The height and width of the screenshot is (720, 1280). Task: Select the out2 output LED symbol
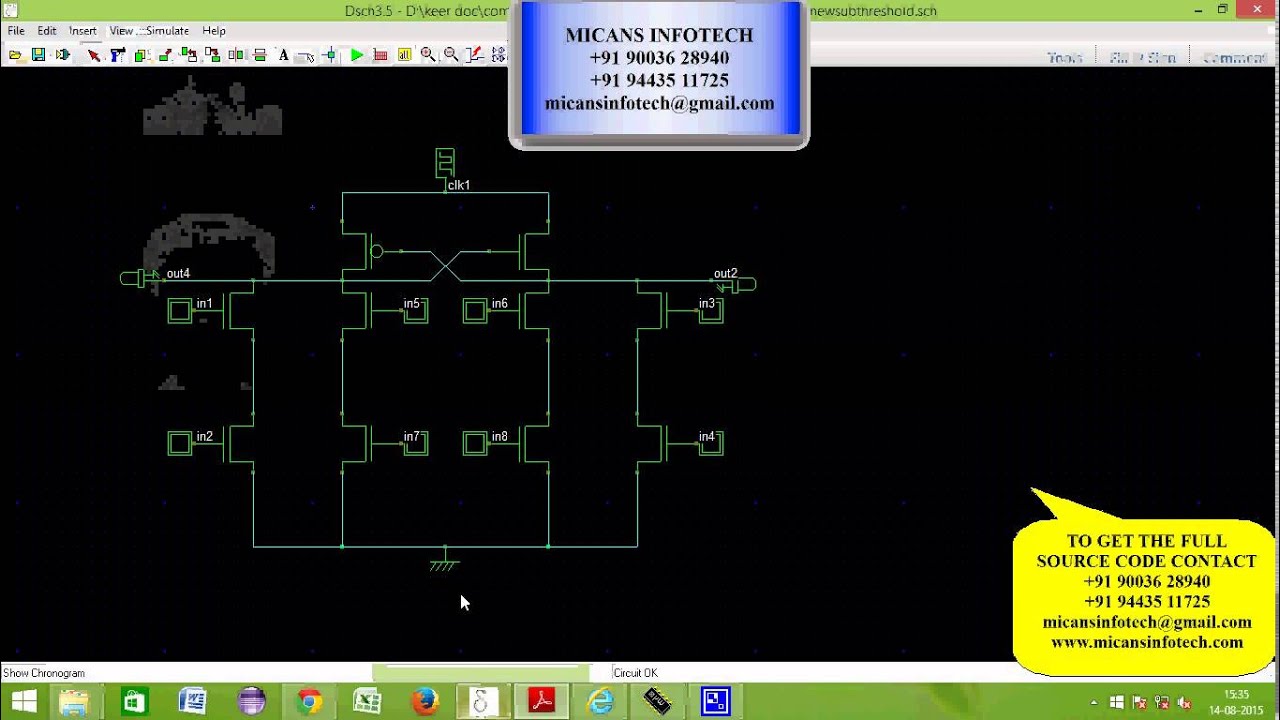click(738, 285)
